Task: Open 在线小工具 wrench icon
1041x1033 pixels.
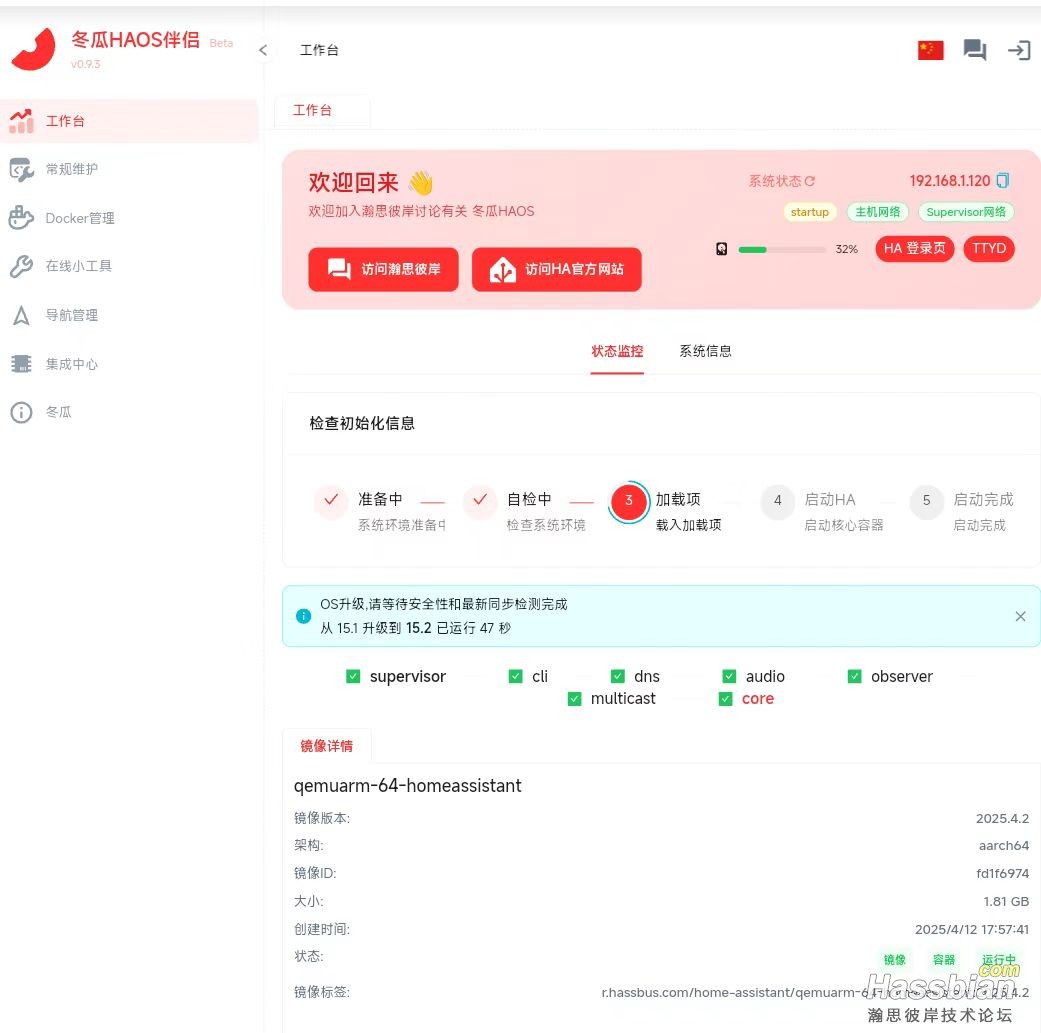Action: coord(21,266)
